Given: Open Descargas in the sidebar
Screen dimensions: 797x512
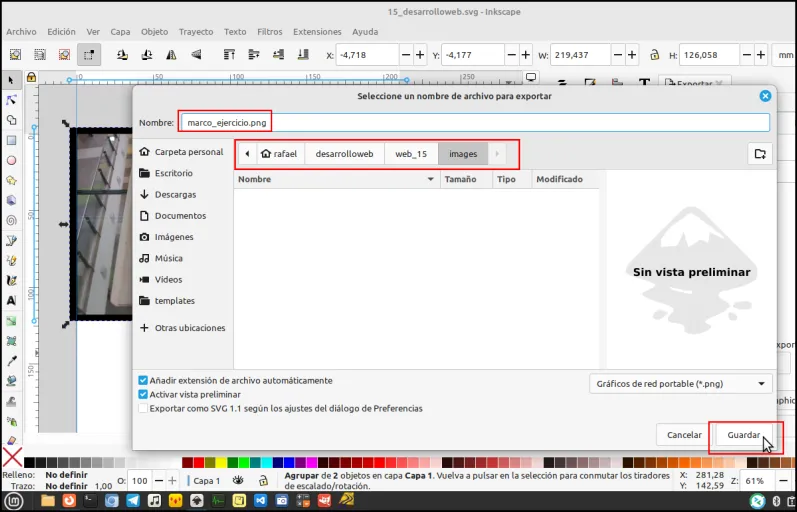Looking at the screenshot, I should point(175,194).
